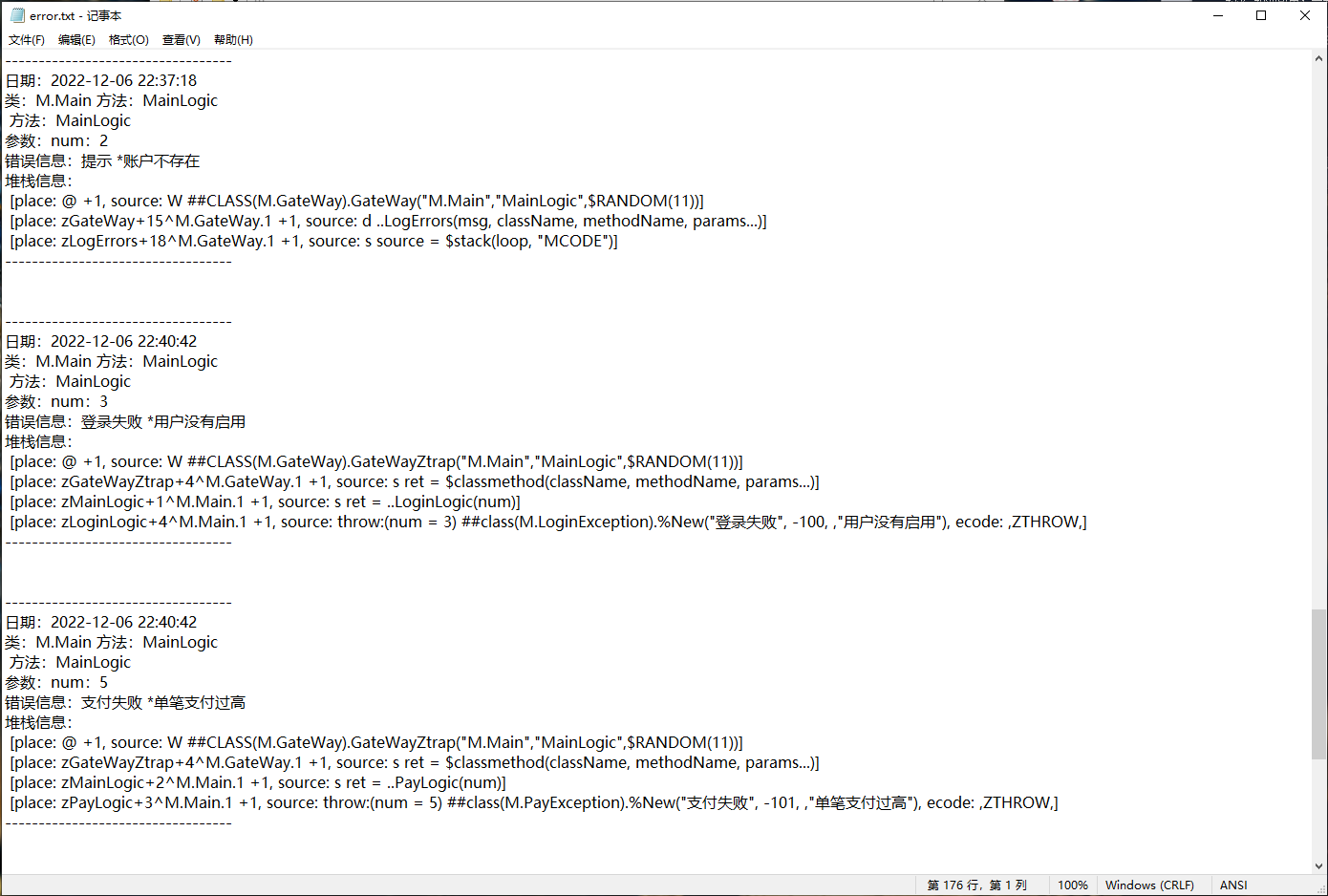Click the line containing zLoginLogic+4^M.Main.1
The height and width of the screenshot is (896, 1328).
pos(548,522)
